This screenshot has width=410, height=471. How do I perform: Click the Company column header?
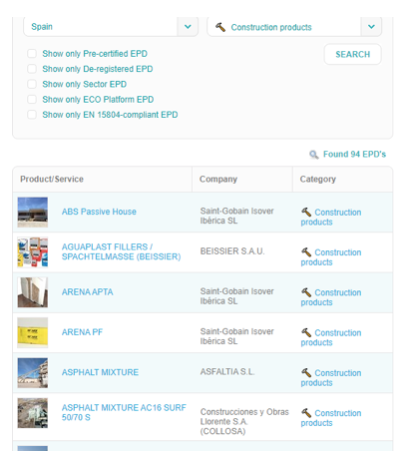click(218, 179)
